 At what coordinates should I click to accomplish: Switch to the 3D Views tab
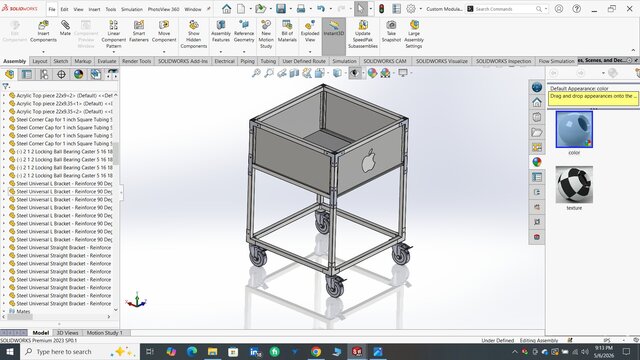click(67, 333)
